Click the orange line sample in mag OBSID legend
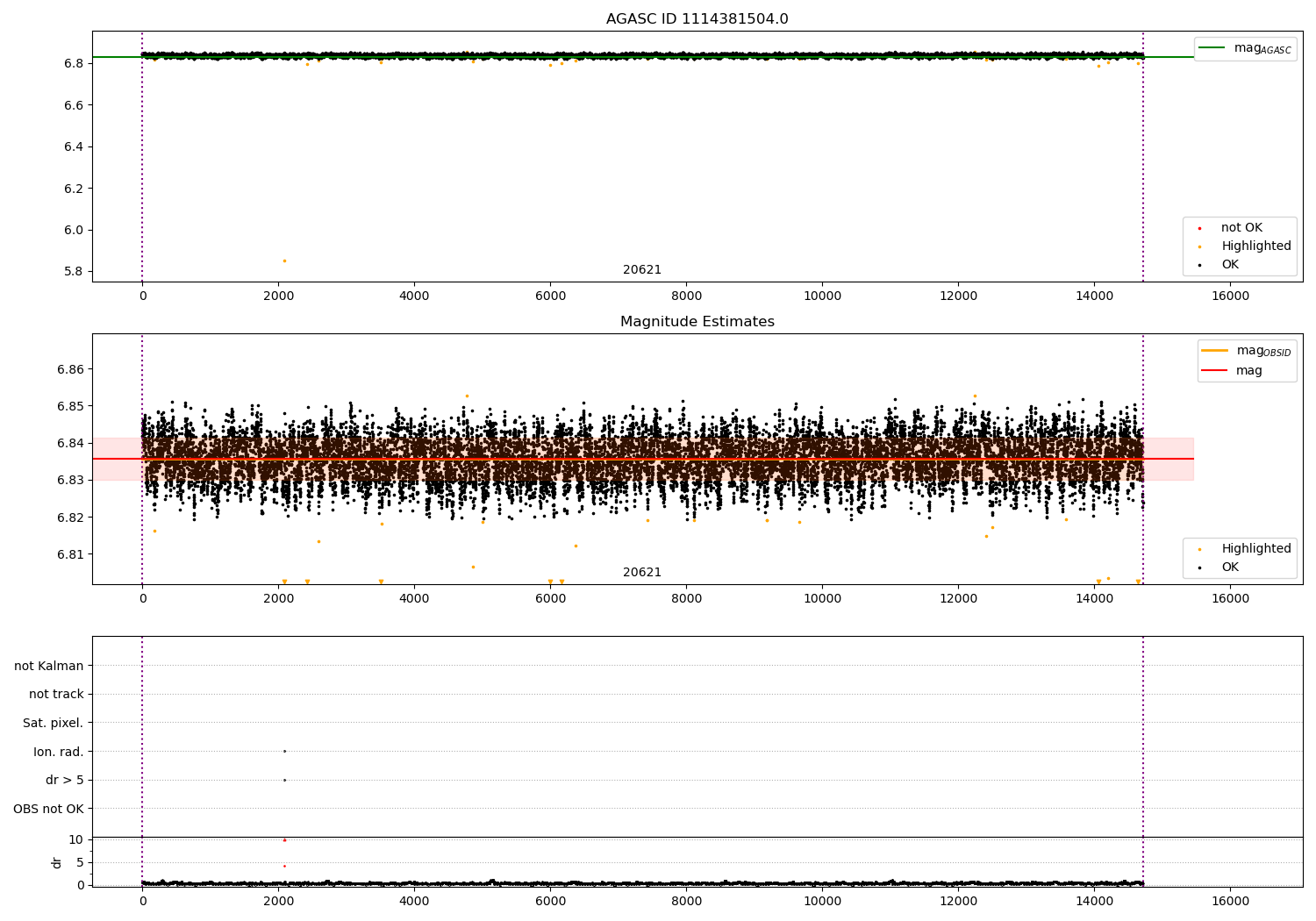The image size is (1316, 921). point(1214,350)
